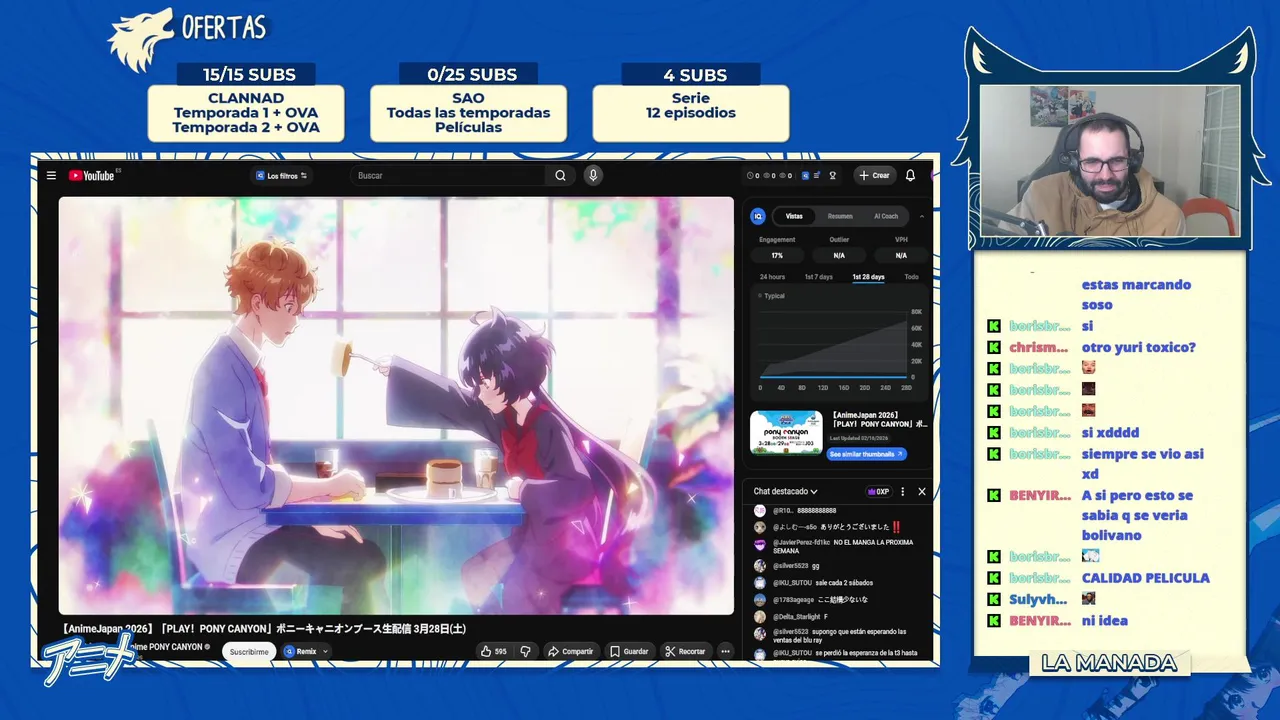Click the Suscribirme button

click(249, 651)
